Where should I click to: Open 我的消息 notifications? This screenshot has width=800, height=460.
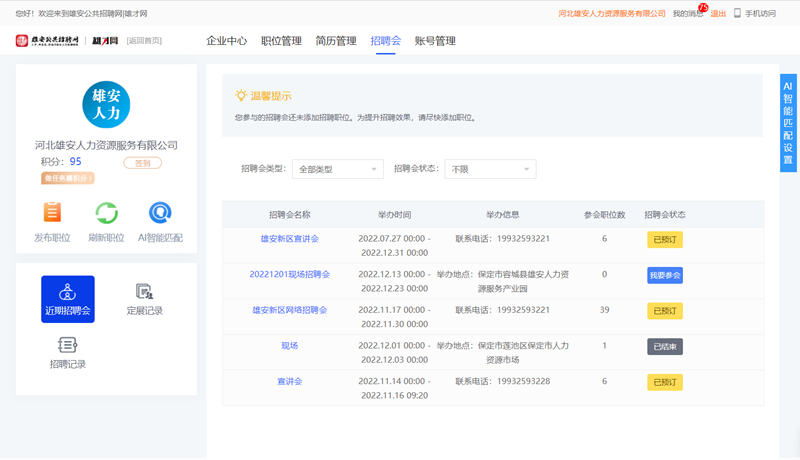coord(687,14)
